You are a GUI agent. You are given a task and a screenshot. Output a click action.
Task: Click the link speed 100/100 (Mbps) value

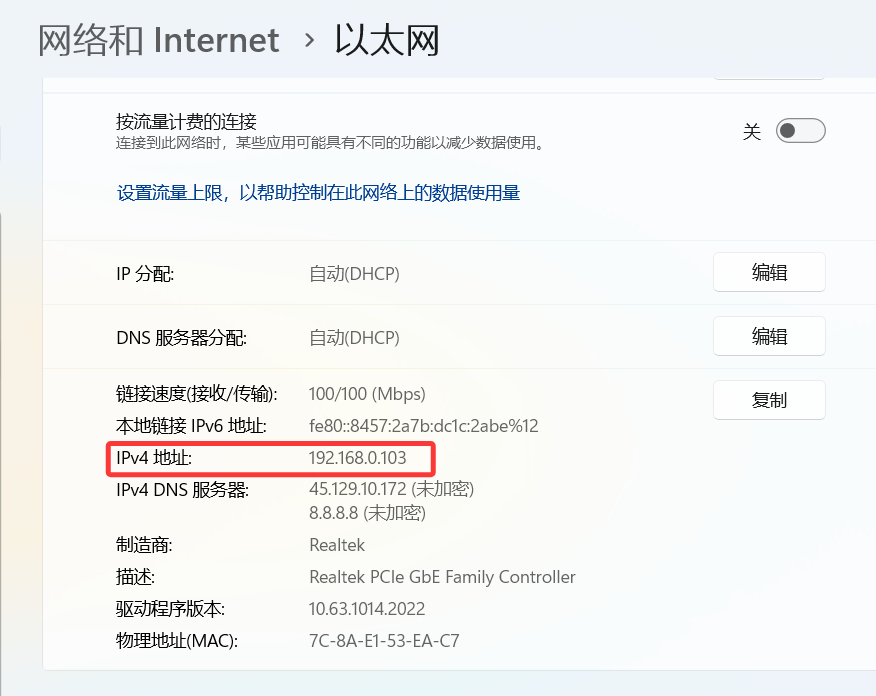(x=367, y=394)
